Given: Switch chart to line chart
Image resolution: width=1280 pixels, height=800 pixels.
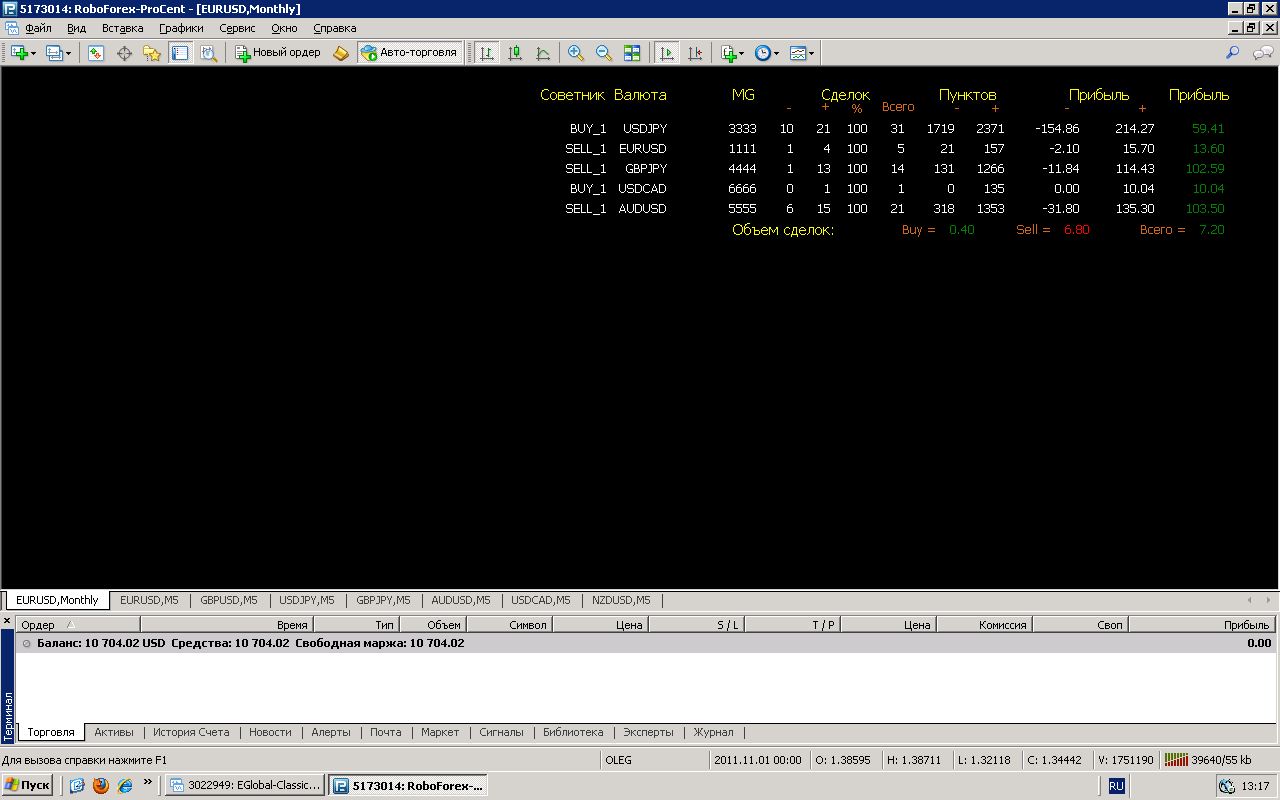Looking at the screenshot, I should click(543, 53).
